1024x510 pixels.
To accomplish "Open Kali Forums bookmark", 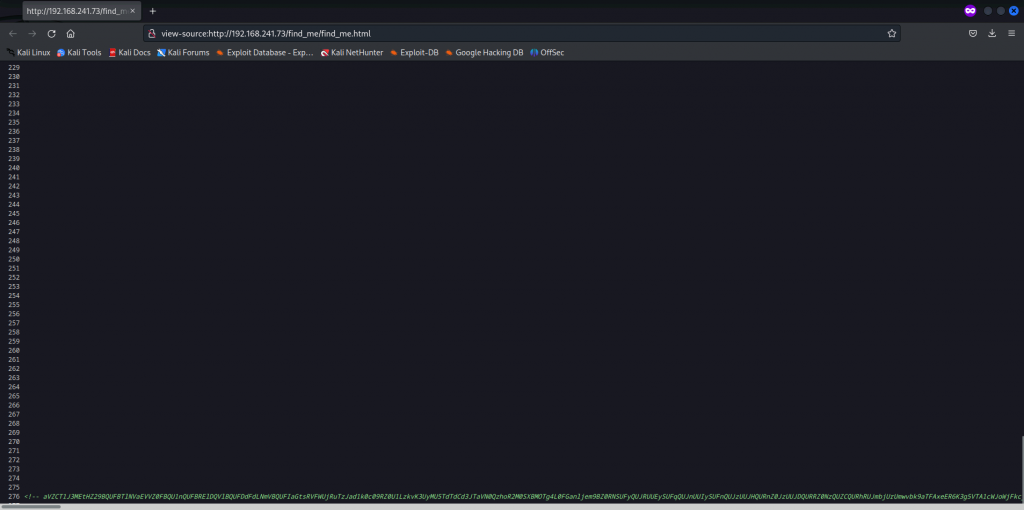I will (x=184, y=52).
